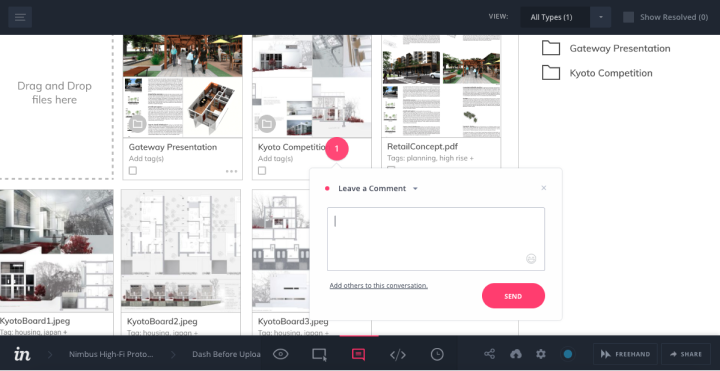This screenshot has width=720, height=371.
Task: Activate the Comment mode icon
Action: tap(359, 354)
